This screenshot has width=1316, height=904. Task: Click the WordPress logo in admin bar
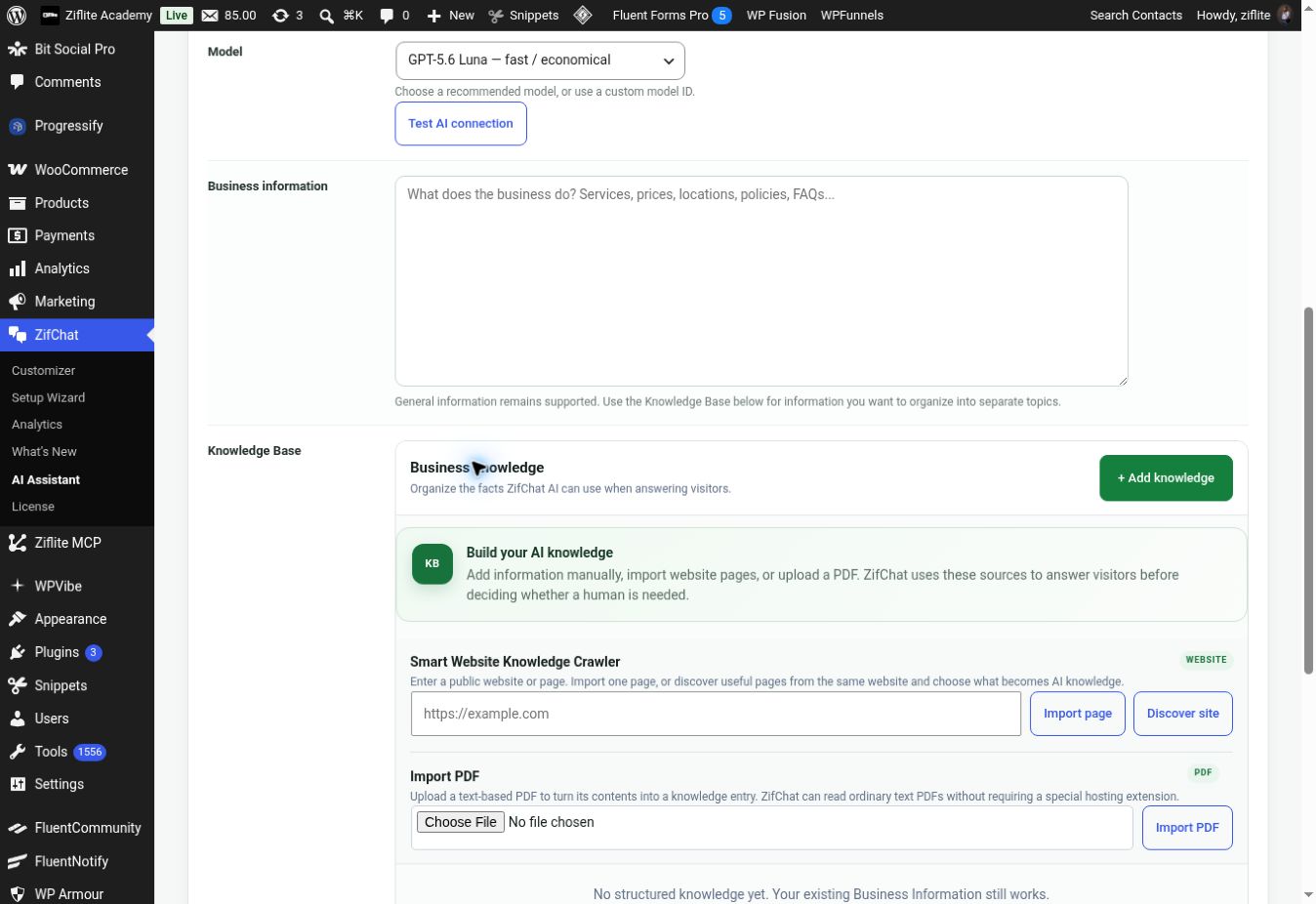point(17,15)
